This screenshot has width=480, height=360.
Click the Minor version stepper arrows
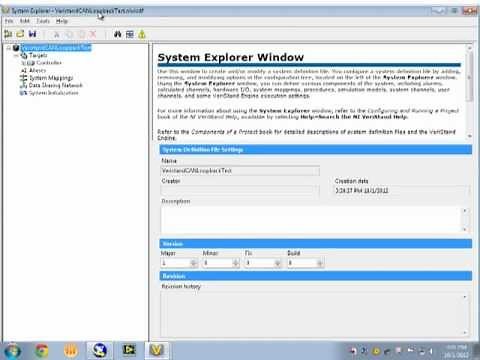(x=236, y=263)
